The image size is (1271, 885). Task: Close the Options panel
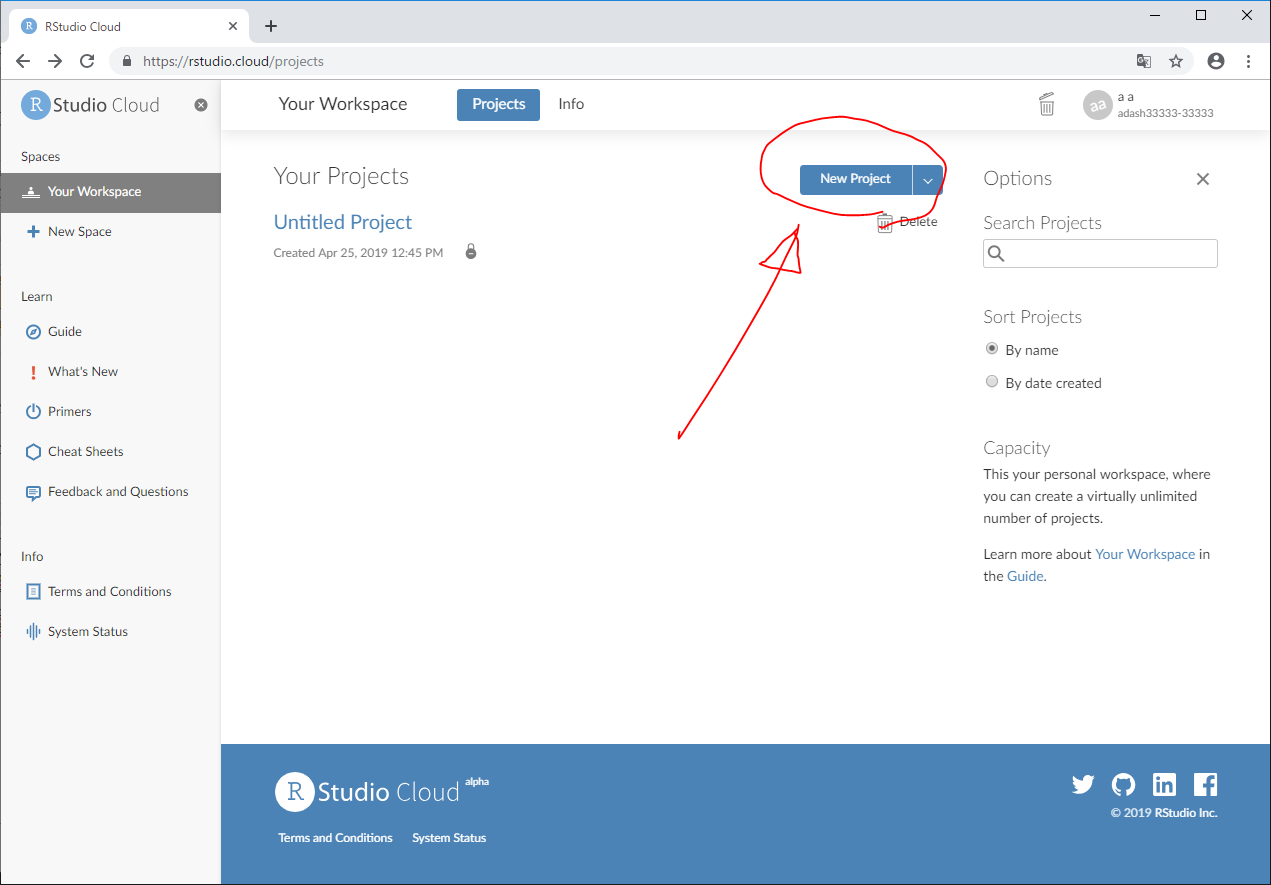1203,179
